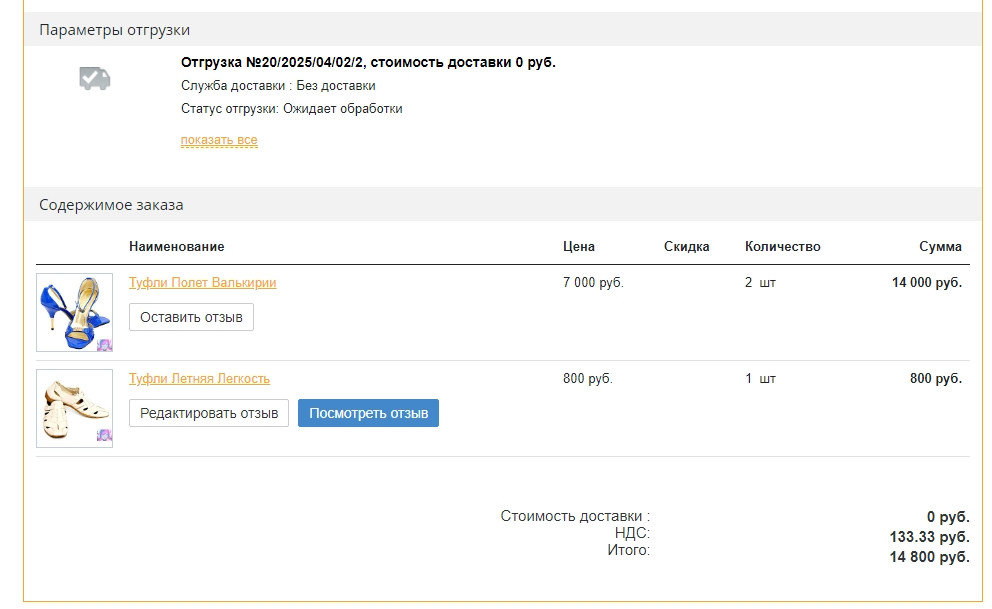Image resolution: width=992 pixels, height=609 pixels.
Task: Click the small badge on blue shoes thumbnail
Action: click(x=104, y=344)
